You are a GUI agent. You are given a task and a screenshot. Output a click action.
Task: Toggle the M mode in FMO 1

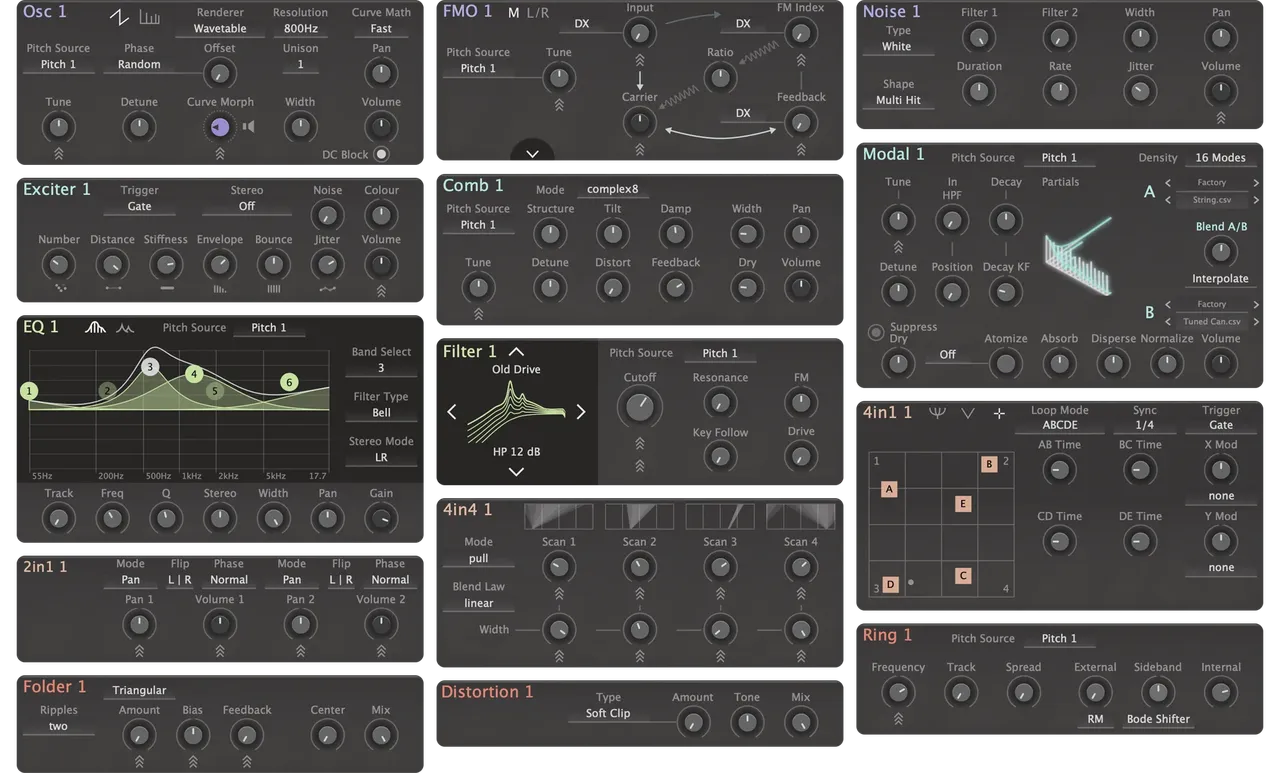click(x=513, y=13)
